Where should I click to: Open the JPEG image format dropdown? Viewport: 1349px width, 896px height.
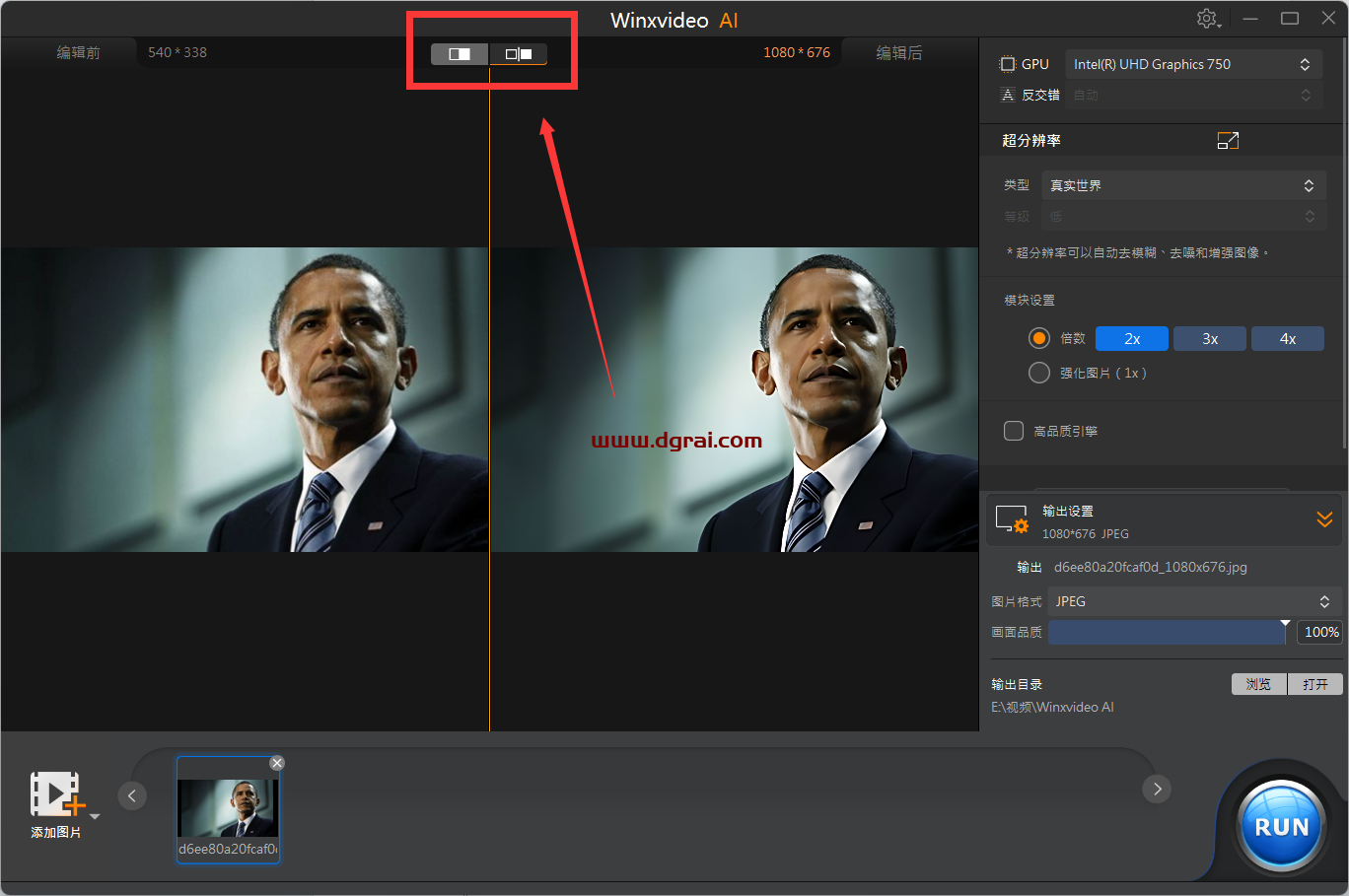pos(1193,601)
